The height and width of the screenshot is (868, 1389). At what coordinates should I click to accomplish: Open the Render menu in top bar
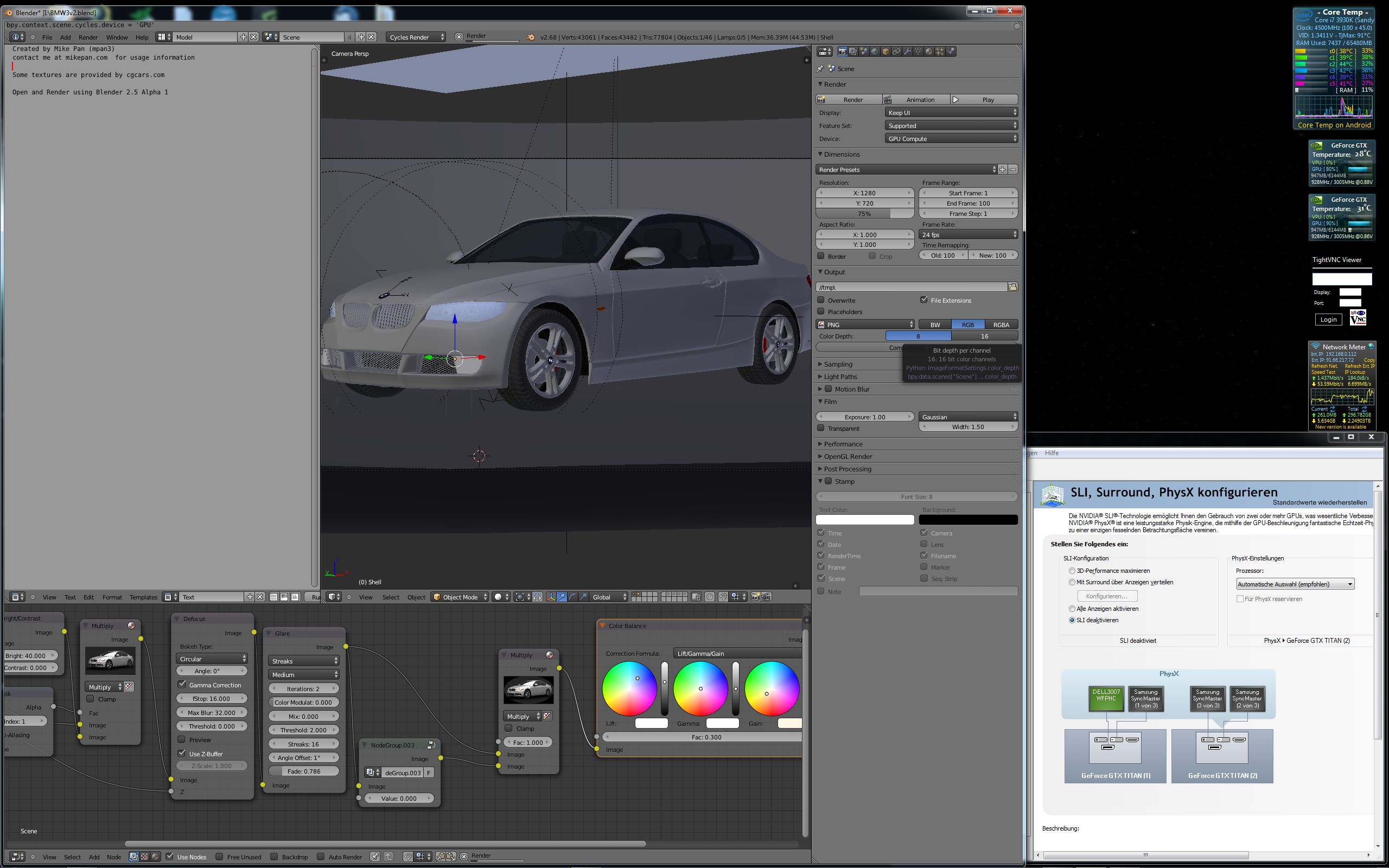click(88, 37)
